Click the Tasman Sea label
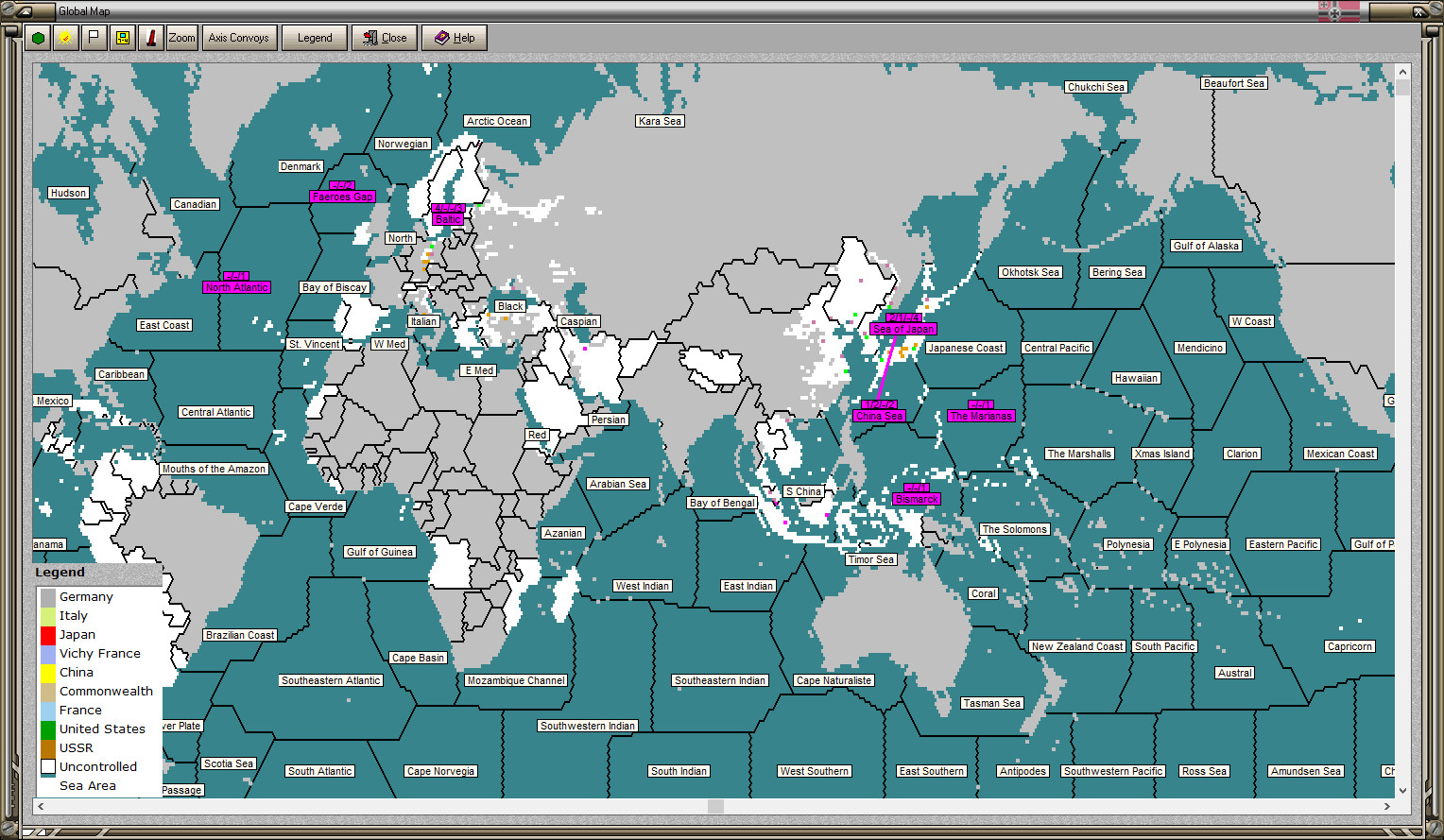Screen dimensions: 1444x840 (x=992, y=703)
